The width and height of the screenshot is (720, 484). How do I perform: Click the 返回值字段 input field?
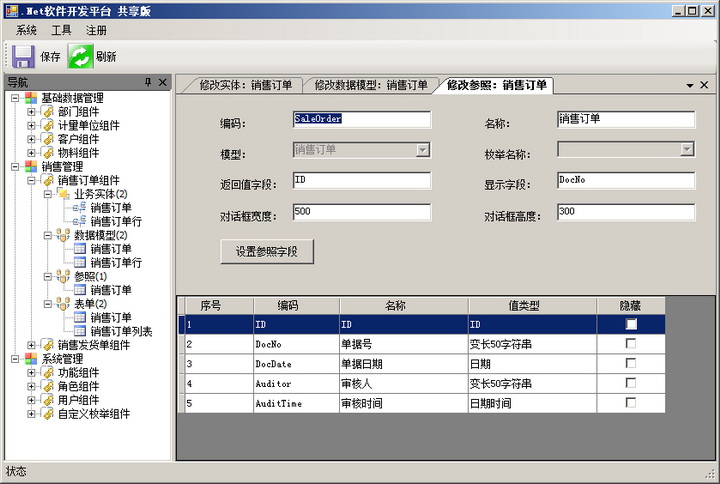[x=362, y=180]
